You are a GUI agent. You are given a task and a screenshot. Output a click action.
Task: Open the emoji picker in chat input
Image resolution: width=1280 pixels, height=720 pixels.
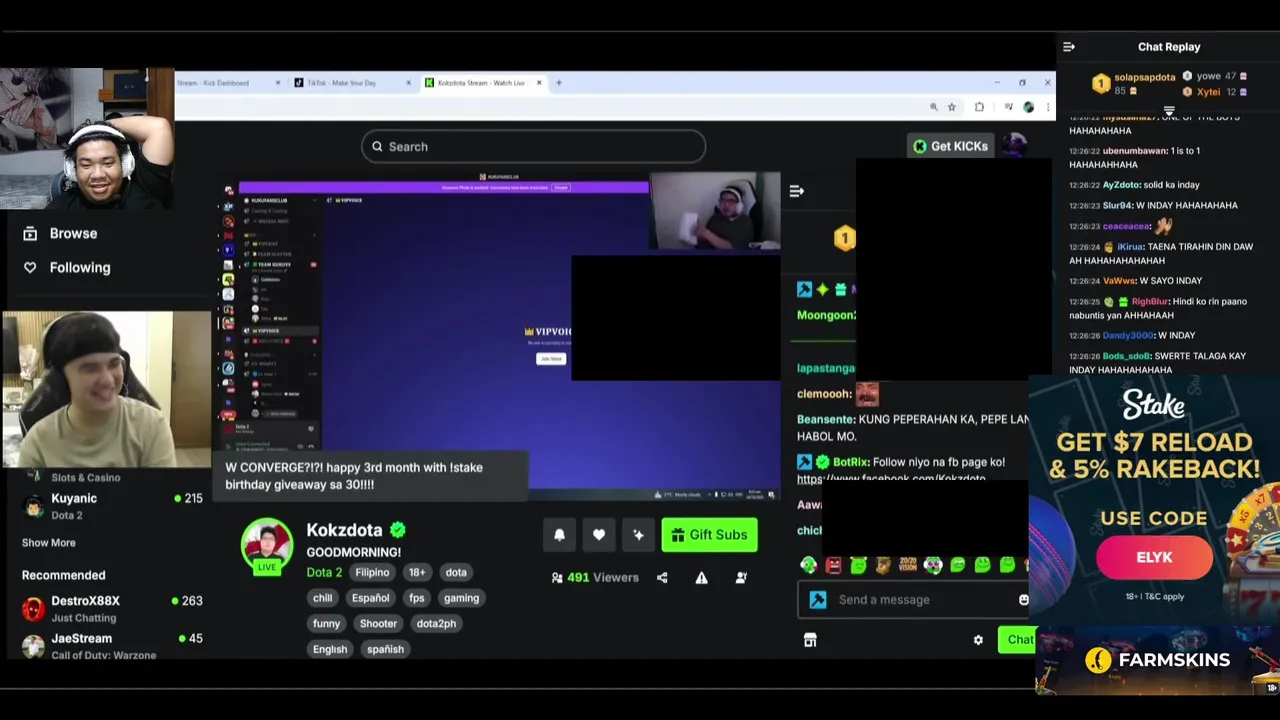[x=1023, y=599]
